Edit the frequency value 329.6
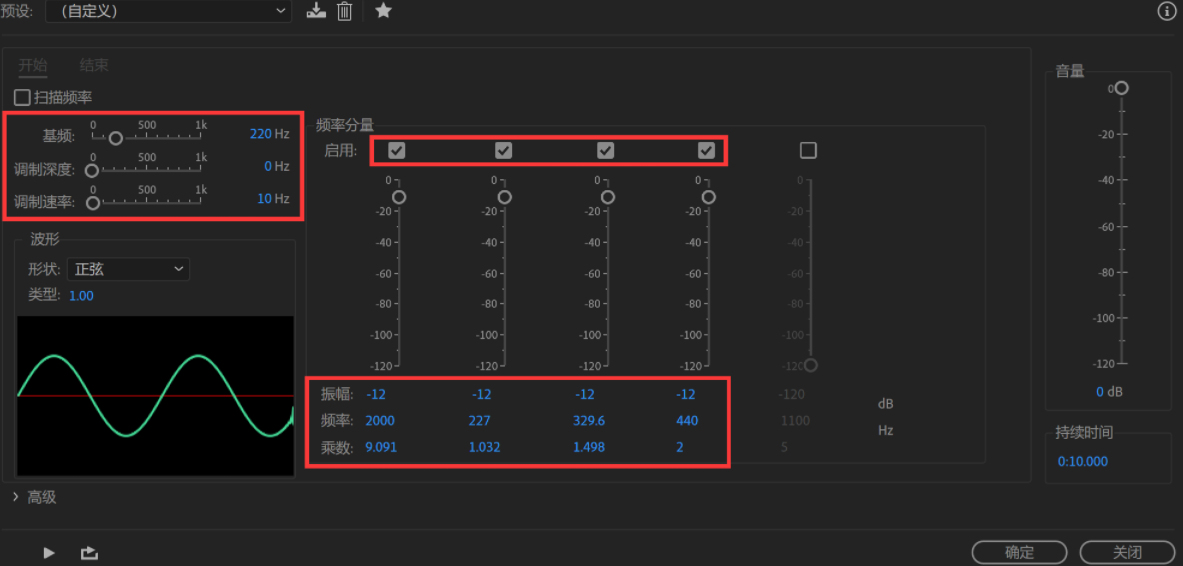This screenshot has height=566, width=1183. [x=588, y=420]
